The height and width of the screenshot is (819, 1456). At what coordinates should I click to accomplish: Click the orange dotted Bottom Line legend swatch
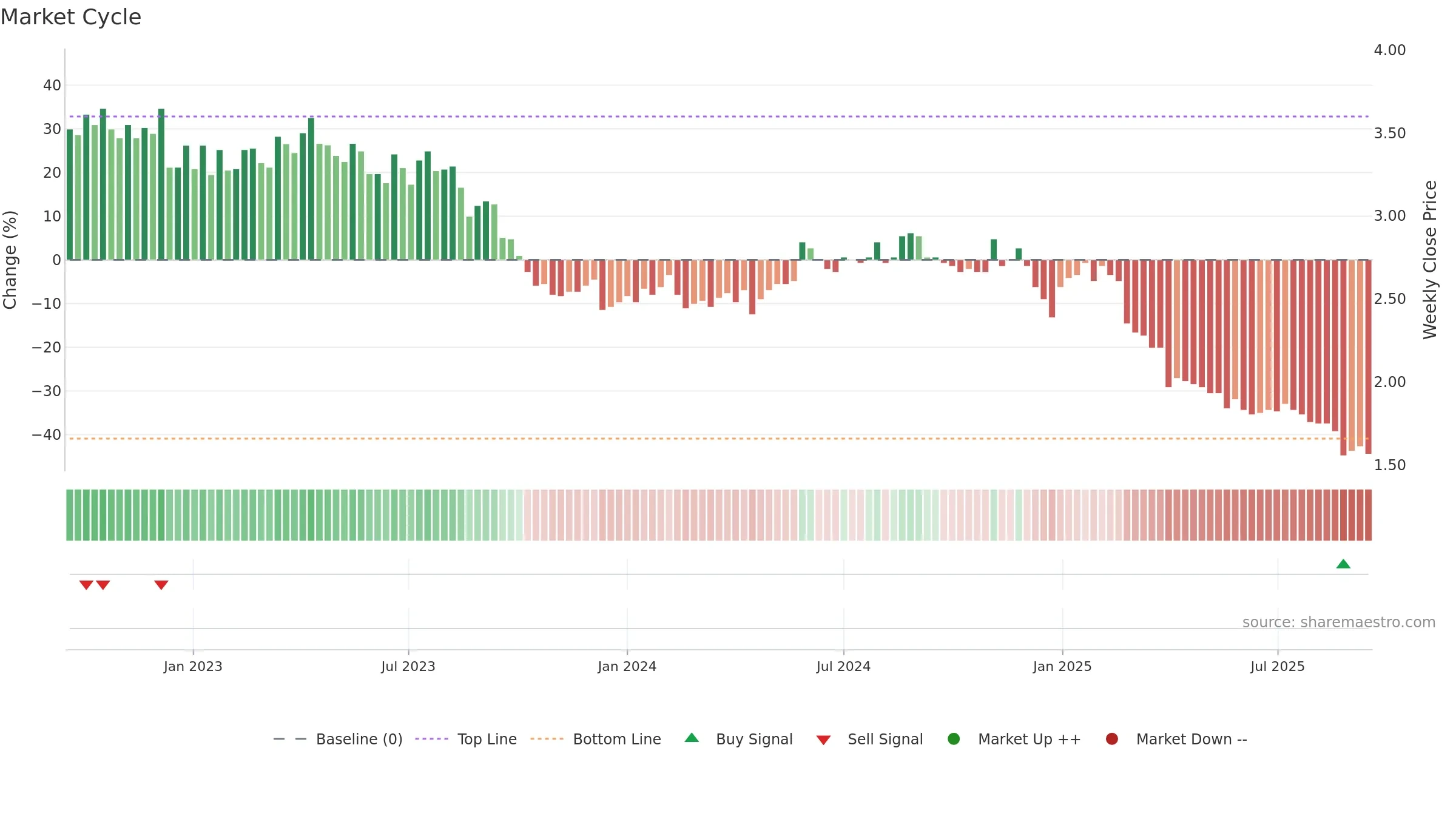pyautogui.click(x=547, y=739)
